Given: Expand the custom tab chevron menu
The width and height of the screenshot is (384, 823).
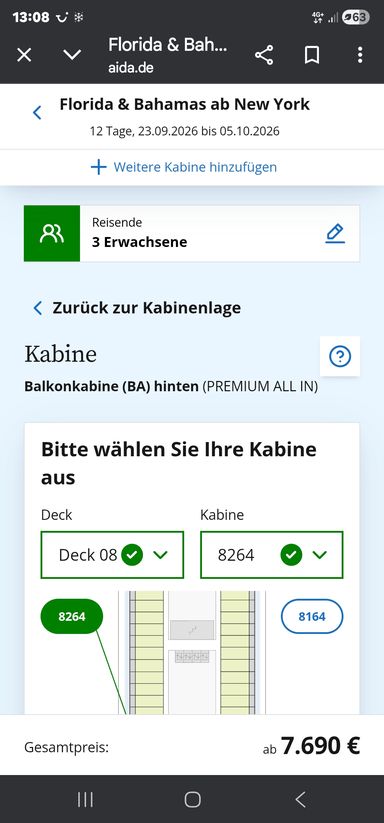Looking at the screenshot, I should click(72, 55).
